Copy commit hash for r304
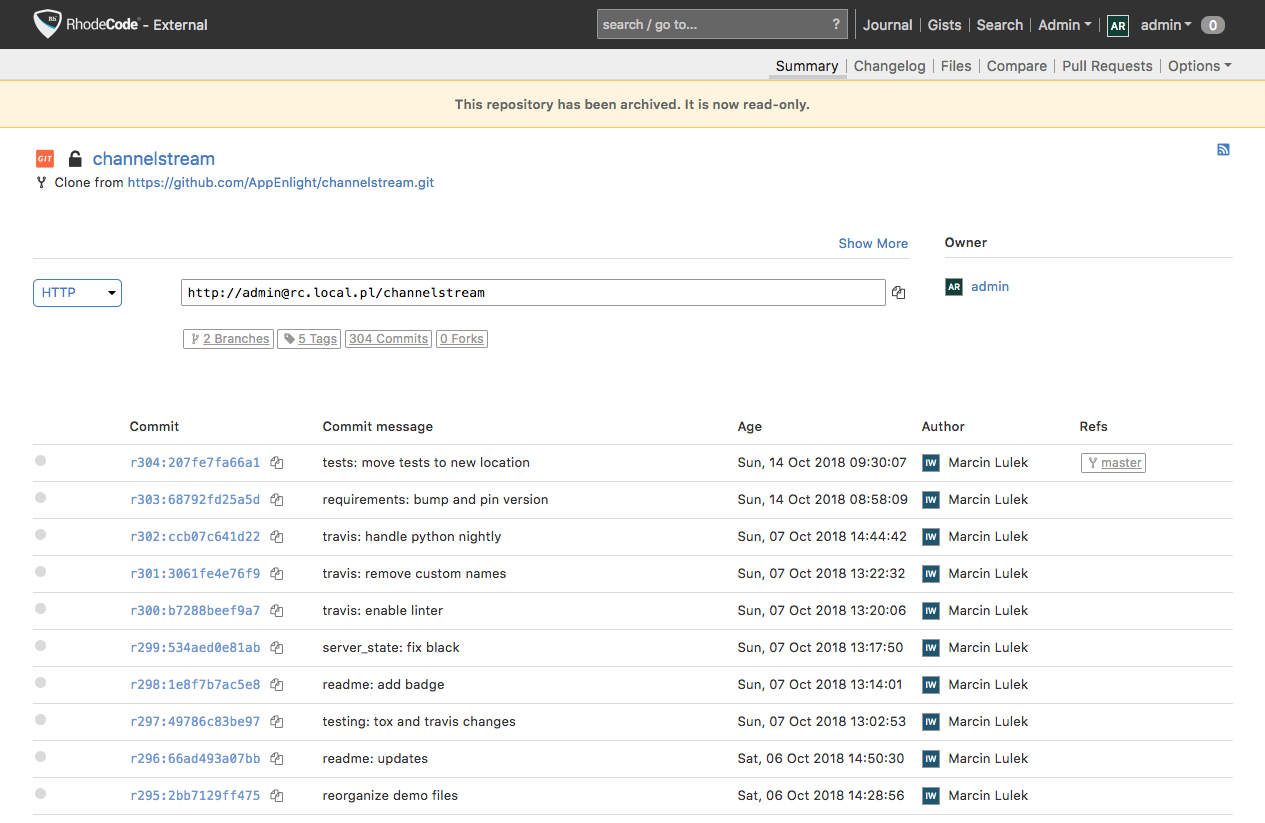The height and width of the screenshot is (823, 1265). coord(277,463)
